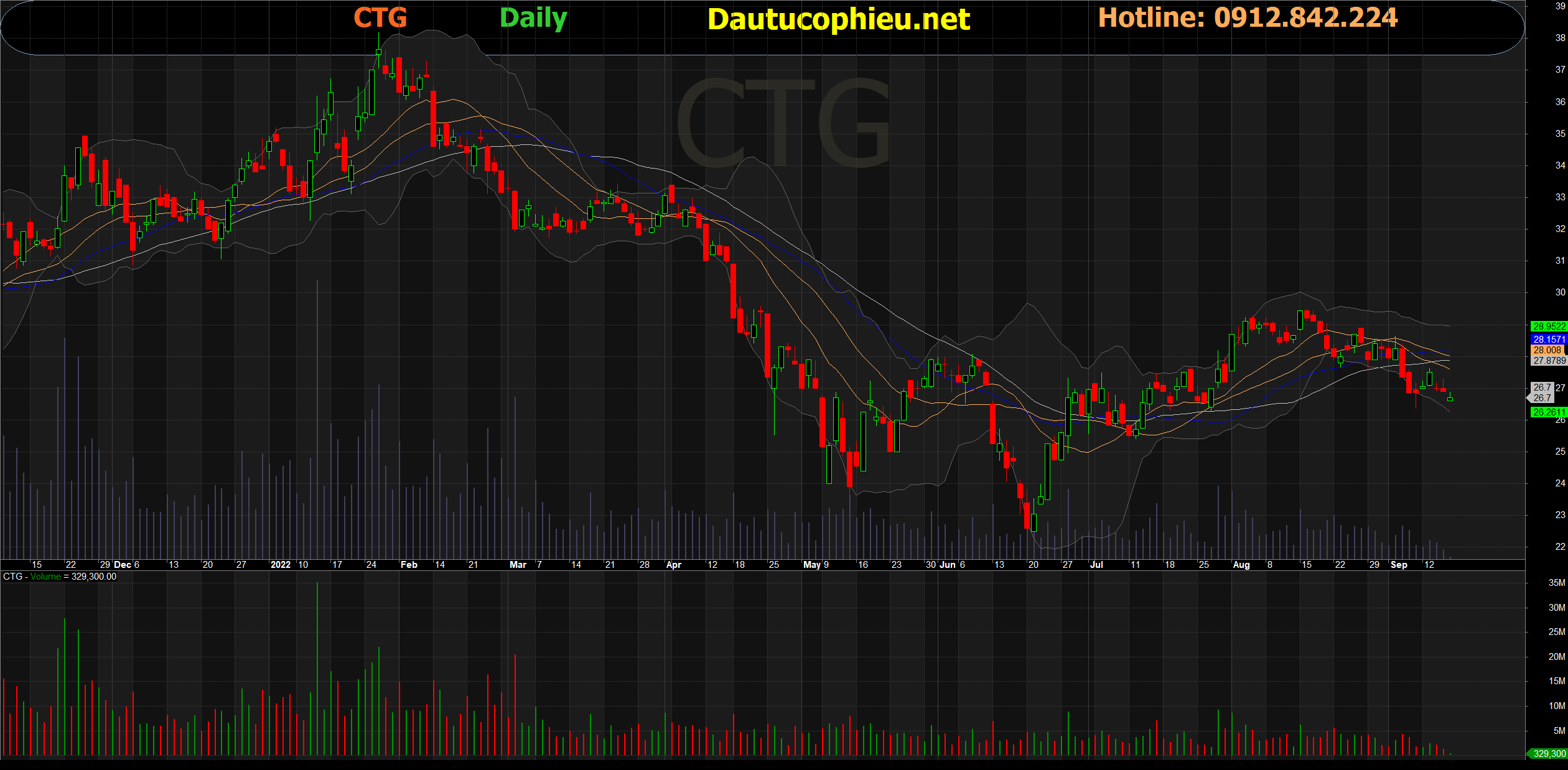Click the green Daily timeframe label
The height and width of the screenshot is (770, 1568).
(x=533, y=19)
